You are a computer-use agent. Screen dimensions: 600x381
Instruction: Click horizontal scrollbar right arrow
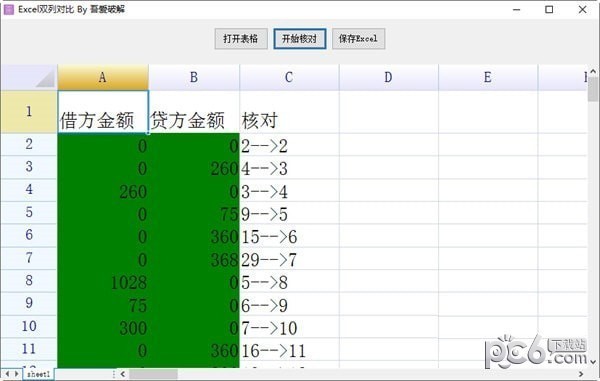581,374
